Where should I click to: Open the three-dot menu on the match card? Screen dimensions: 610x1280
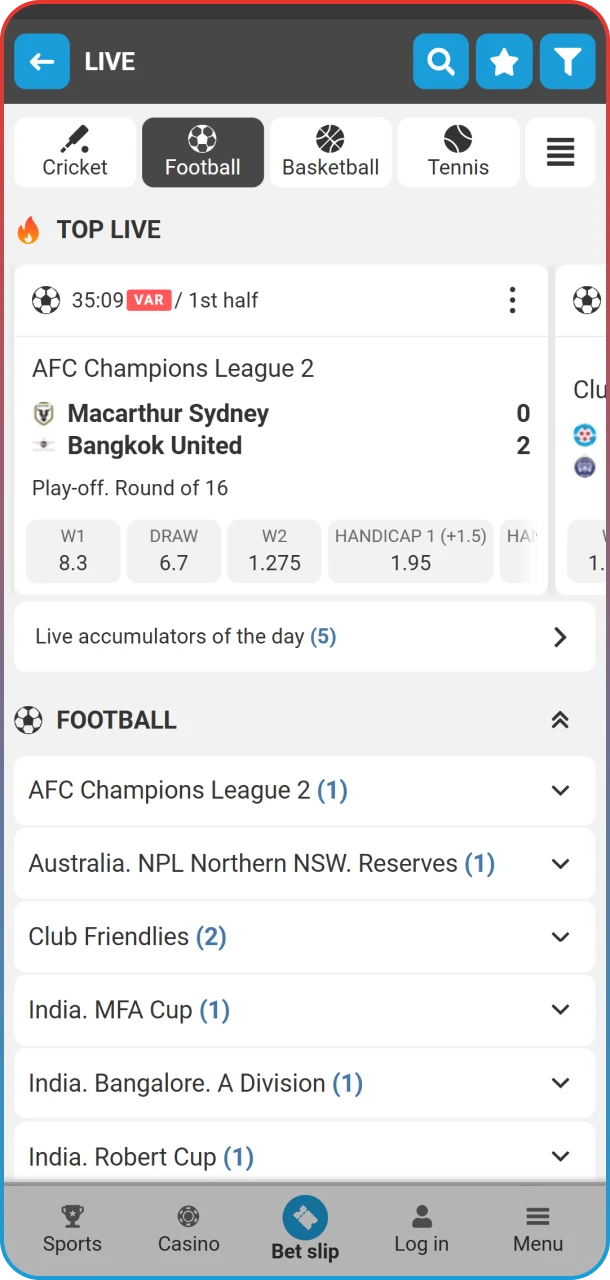(512, 300)
